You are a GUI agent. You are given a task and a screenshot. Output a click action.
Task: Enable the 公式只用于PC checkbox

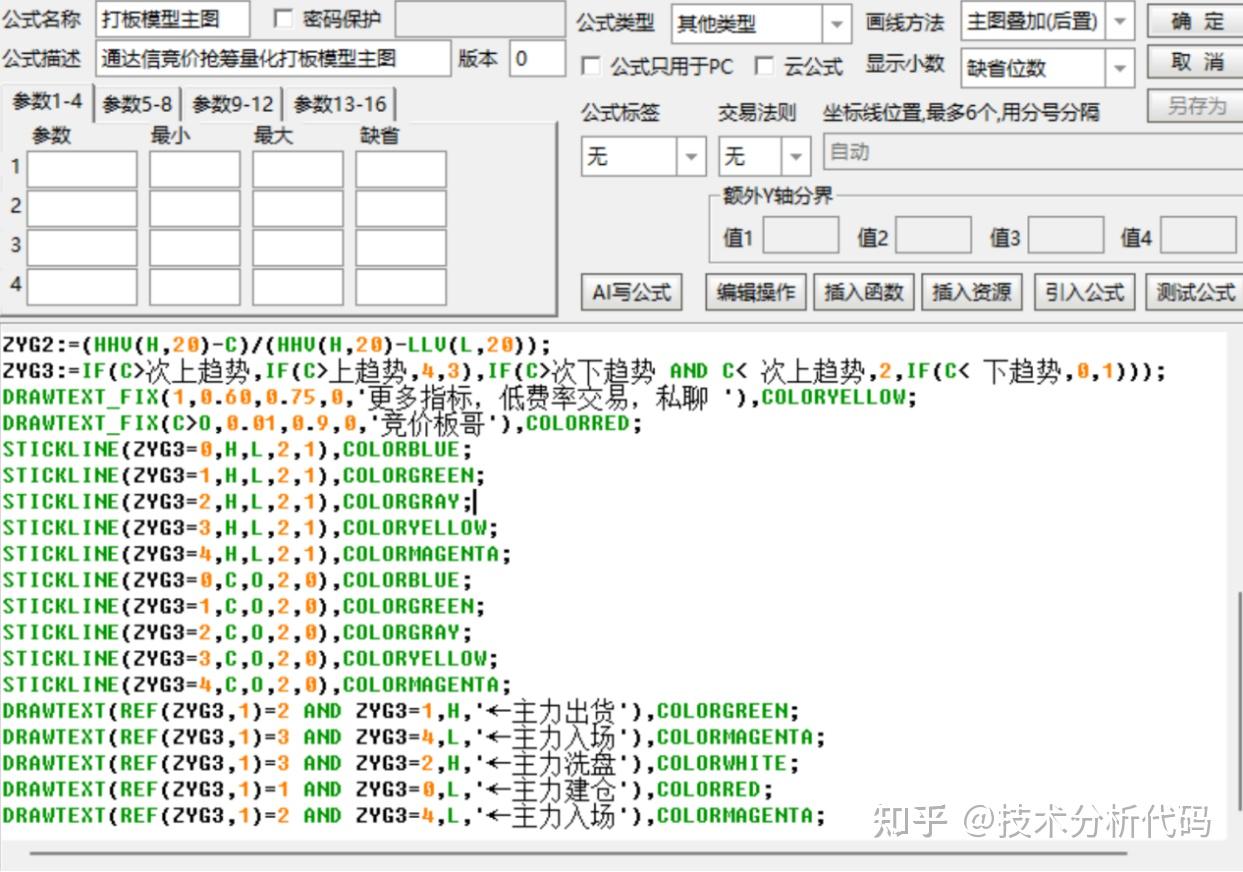point(591,67)
